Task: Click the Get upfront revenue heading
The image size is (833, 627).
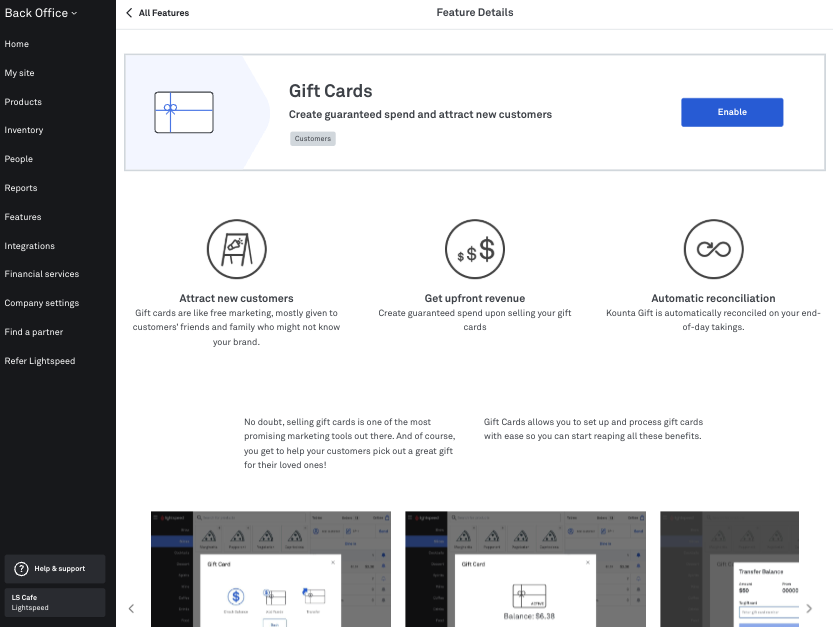Action: pos(475,299)
